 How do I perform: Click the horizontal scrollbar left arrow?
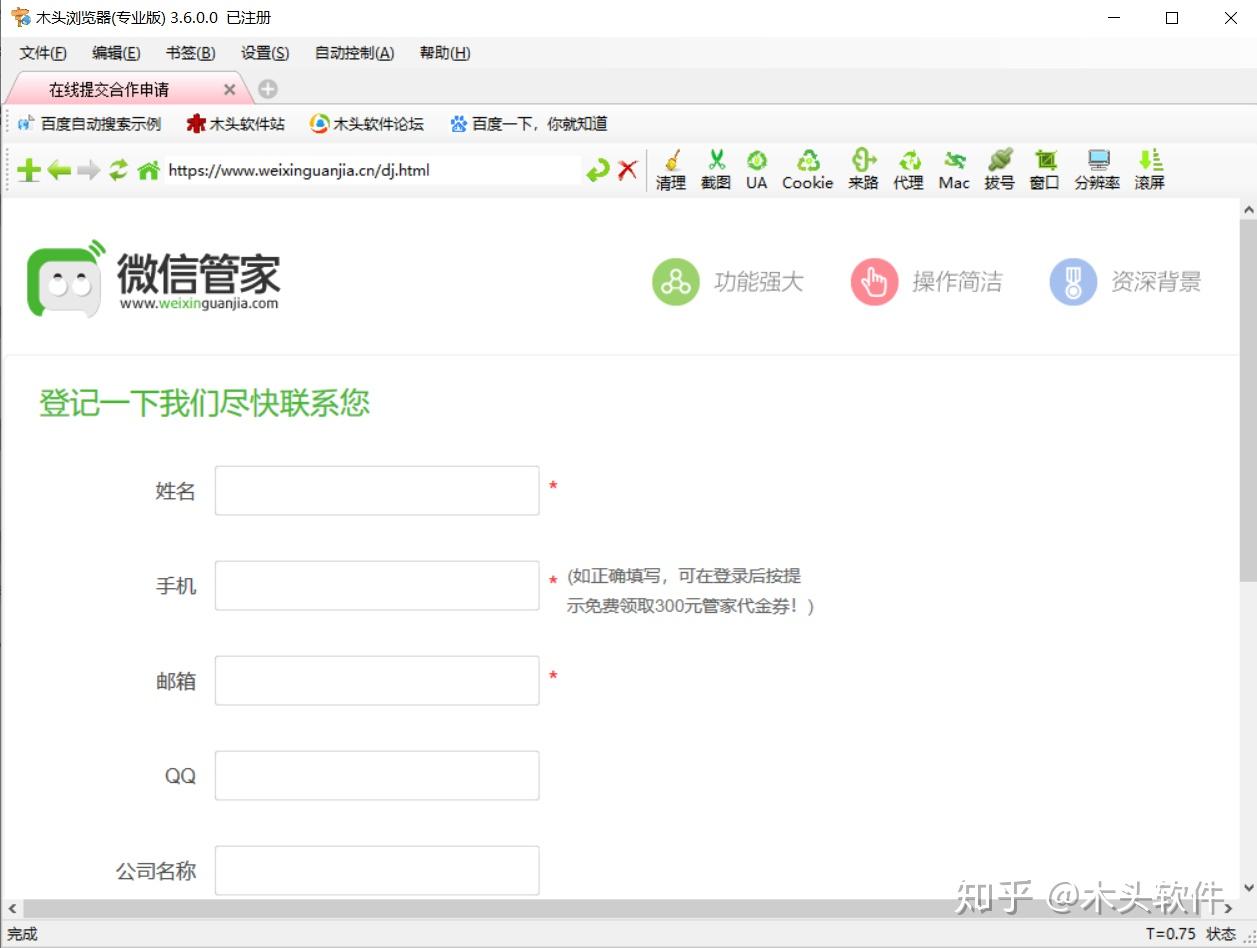(12, 909)
